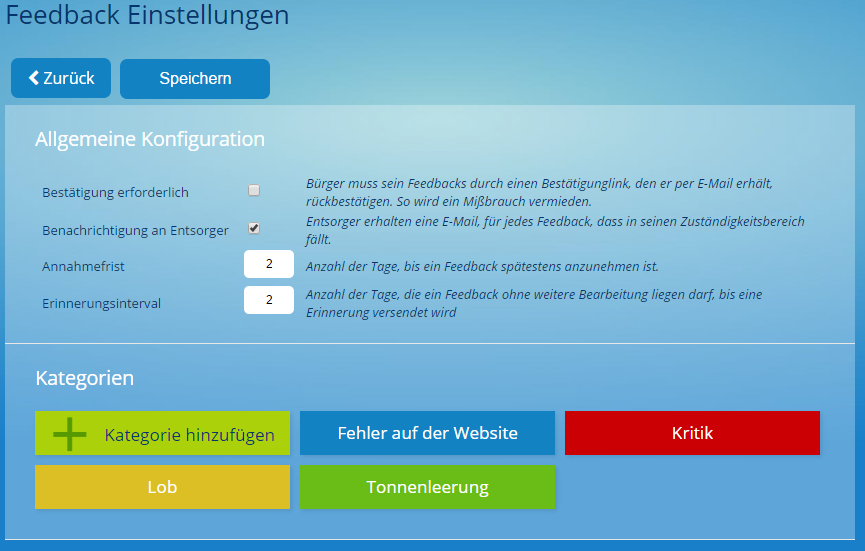Open the Fehler auf der Website category
The image size is (865, 551).
coord(427,433)
